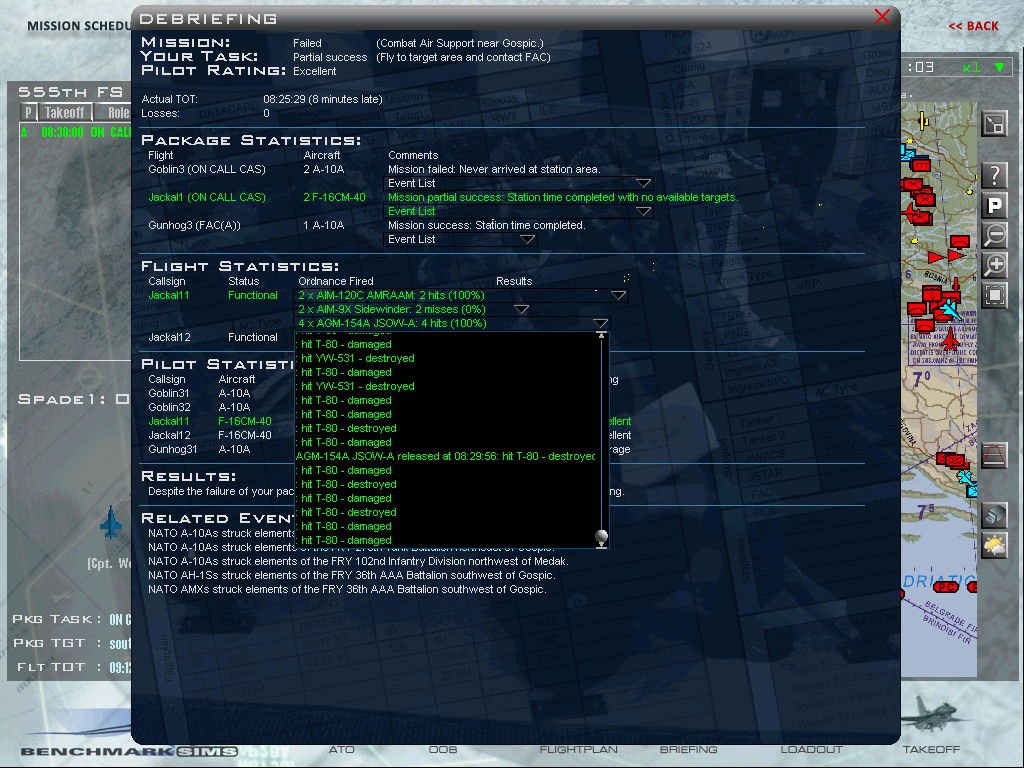Select callsign Jackal12 in Flight Statistics

click(x=169, y=338)
